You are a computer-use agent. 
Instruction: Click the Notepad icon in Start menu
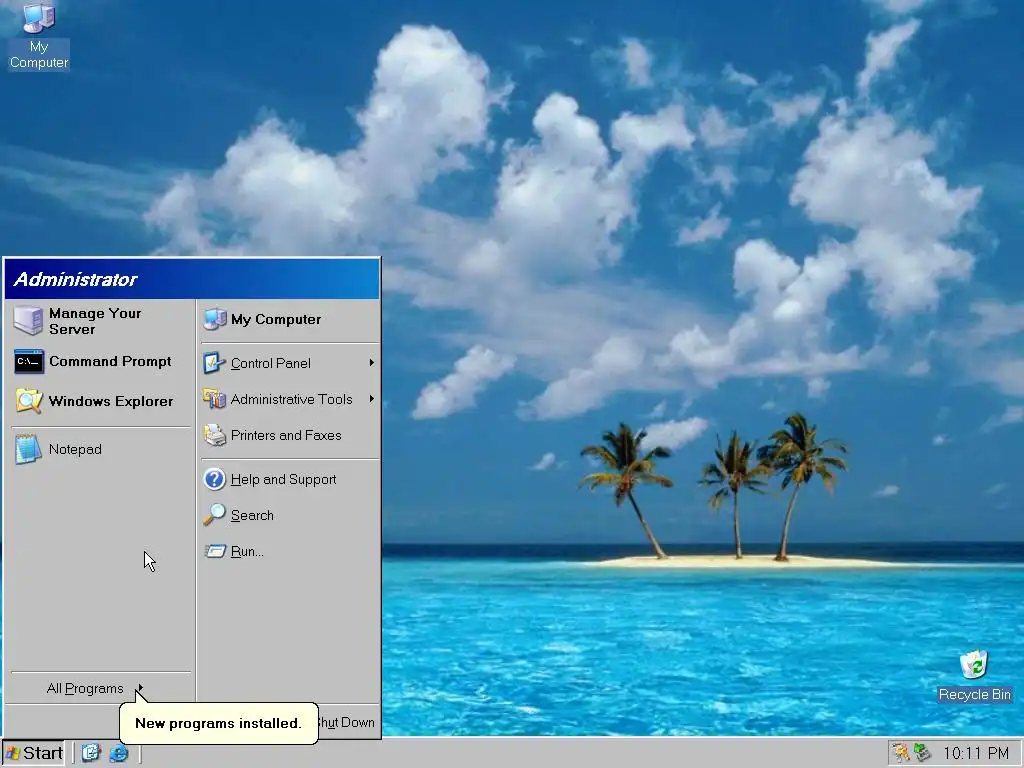pos(28,449)
